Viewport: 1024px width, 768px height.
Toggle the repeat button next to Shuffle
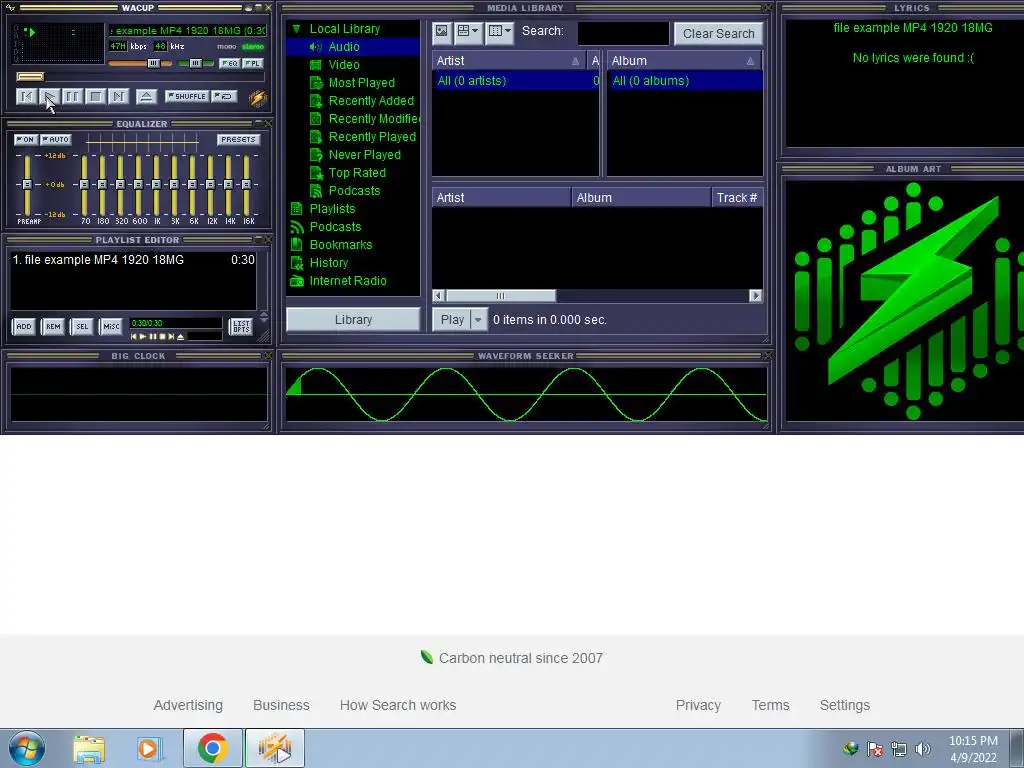point(224,97)
